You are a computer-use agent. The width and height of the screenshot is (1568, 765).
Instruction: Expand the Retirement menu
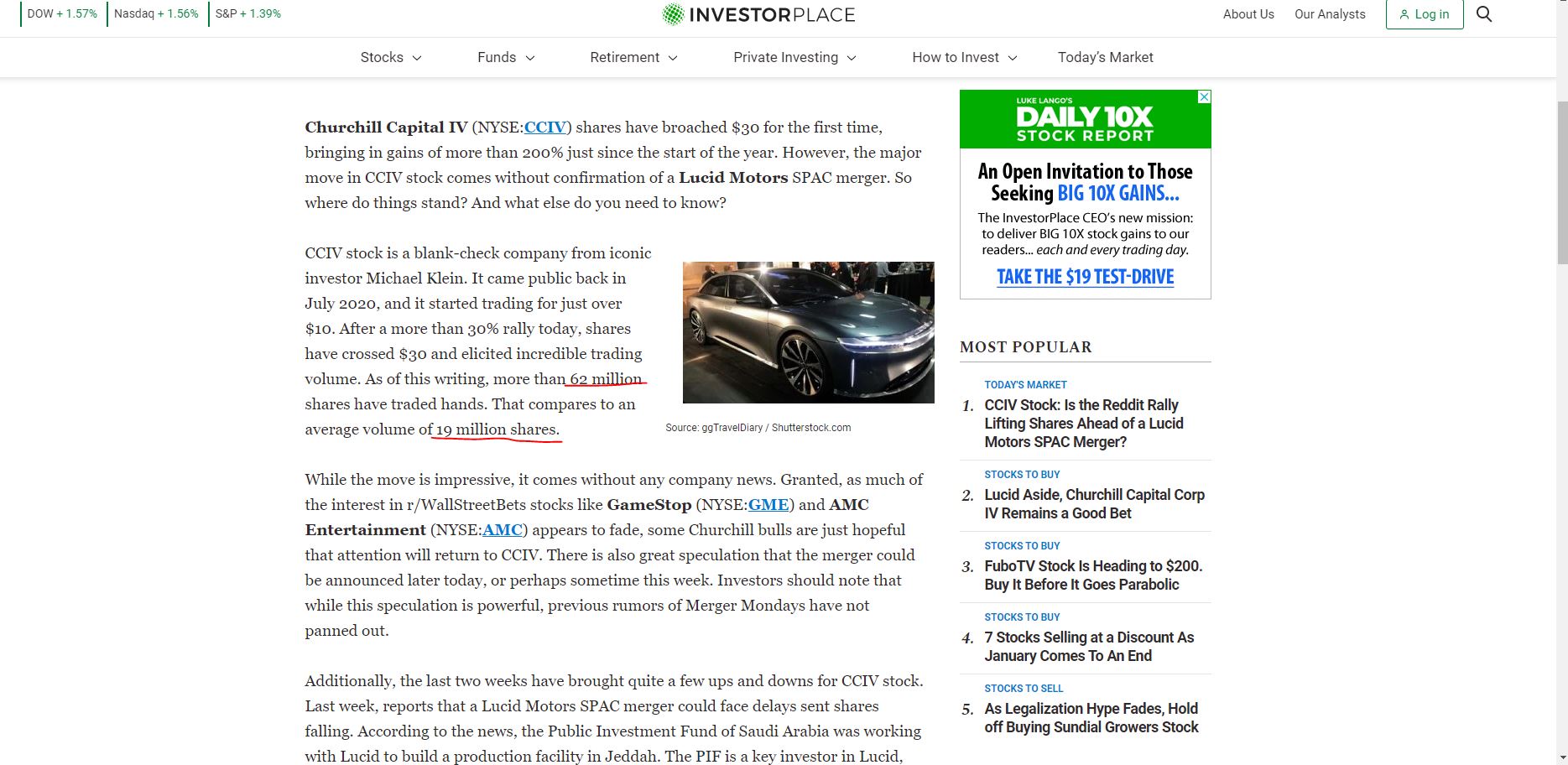[633, 57]
